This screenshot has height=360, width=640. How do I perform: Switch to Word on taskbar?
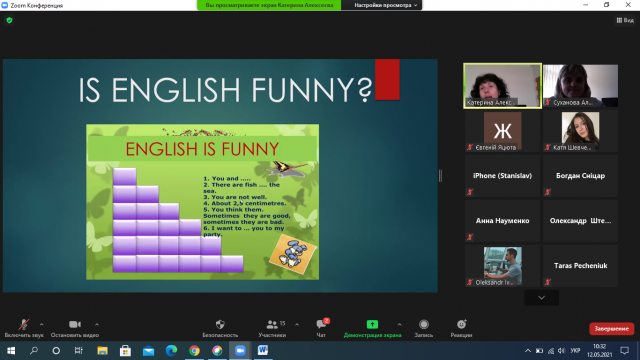263,351
